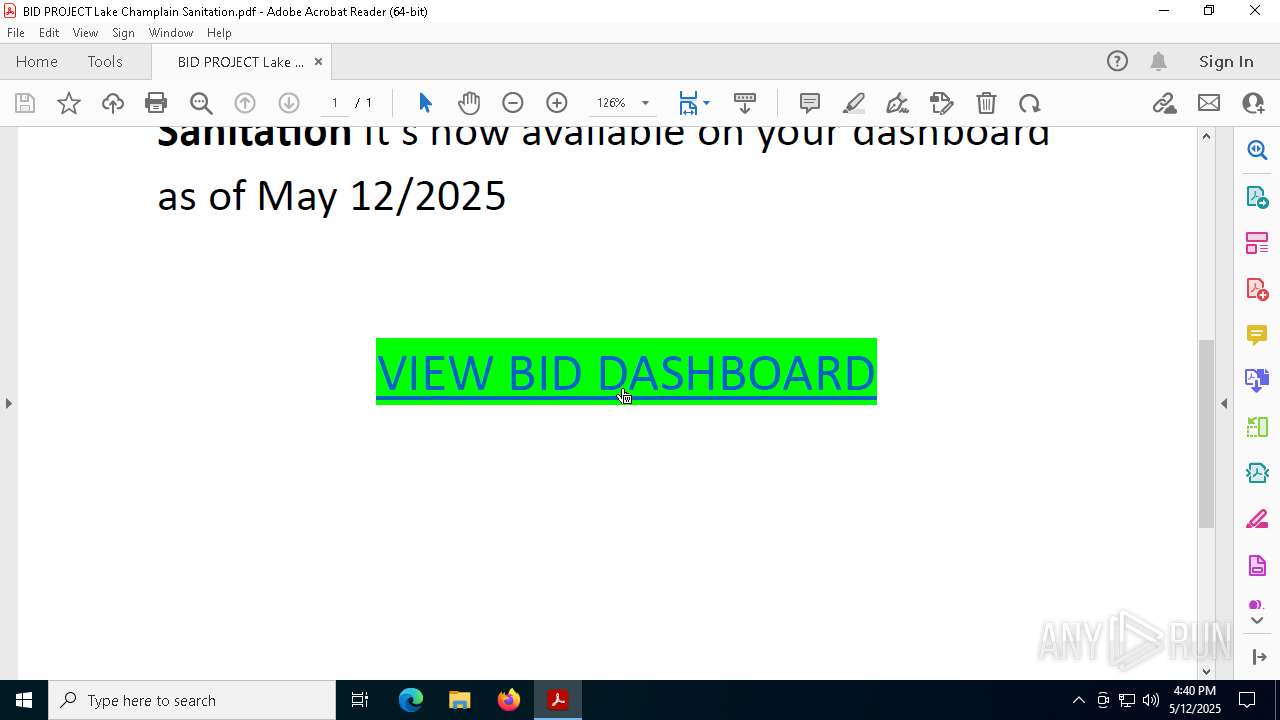The width and height of the screenshot is (1280, 720).
Task: Select the arrow selection tool
Action: [425, 103]
